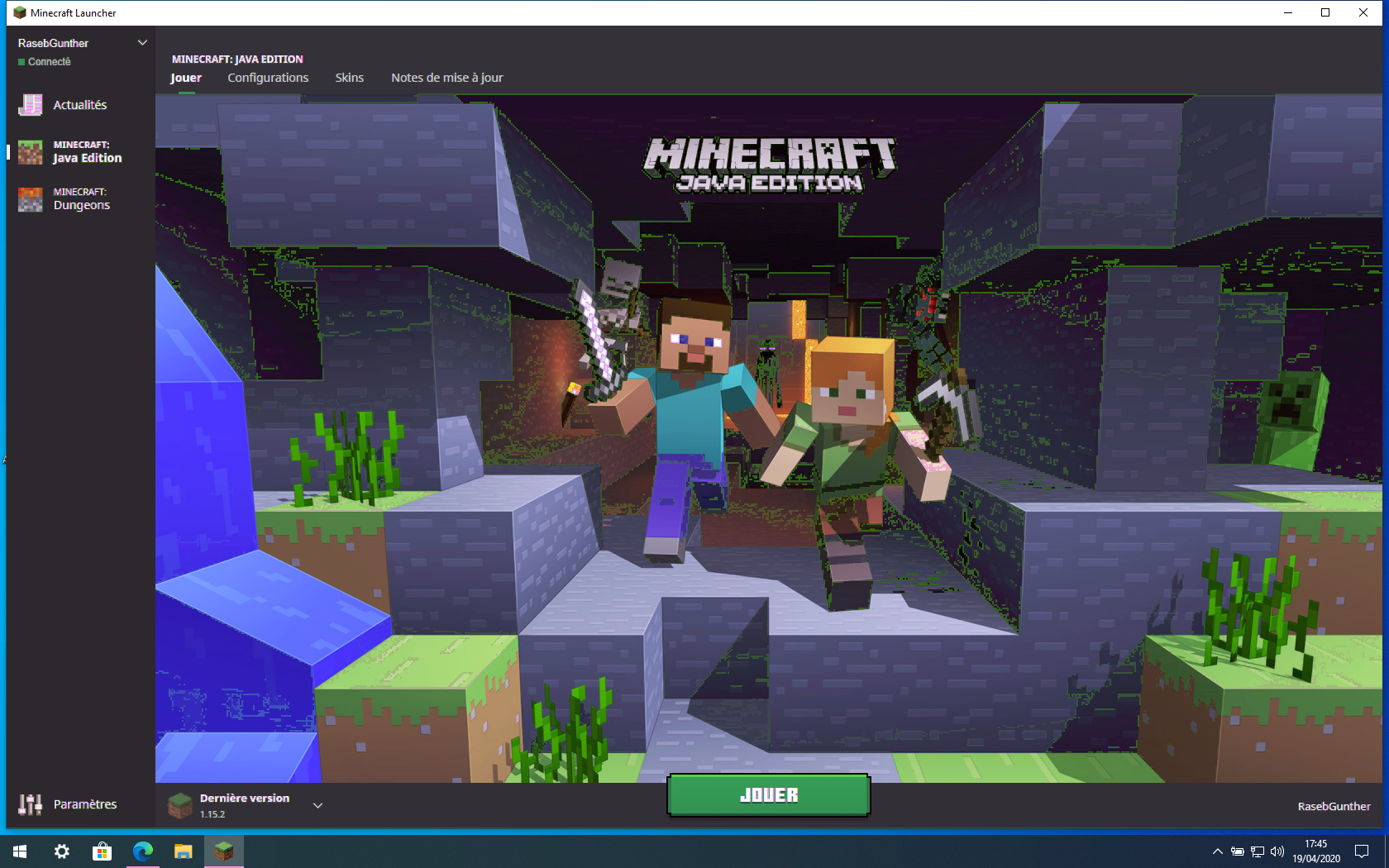Maximize the Minecraft Launcher window
1389x868 pixels.
[1325, 12]
